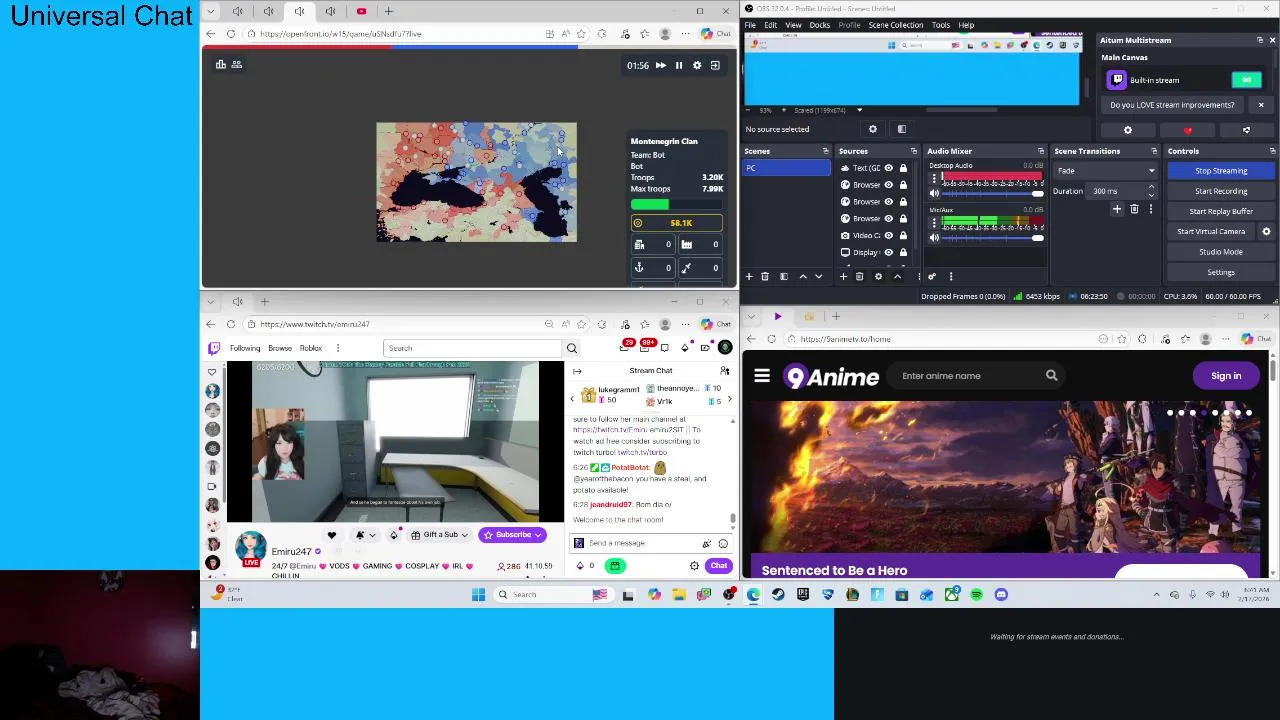Switch to the YouTube tab in top browser
1280x720 pixels.
coord(361,11)
